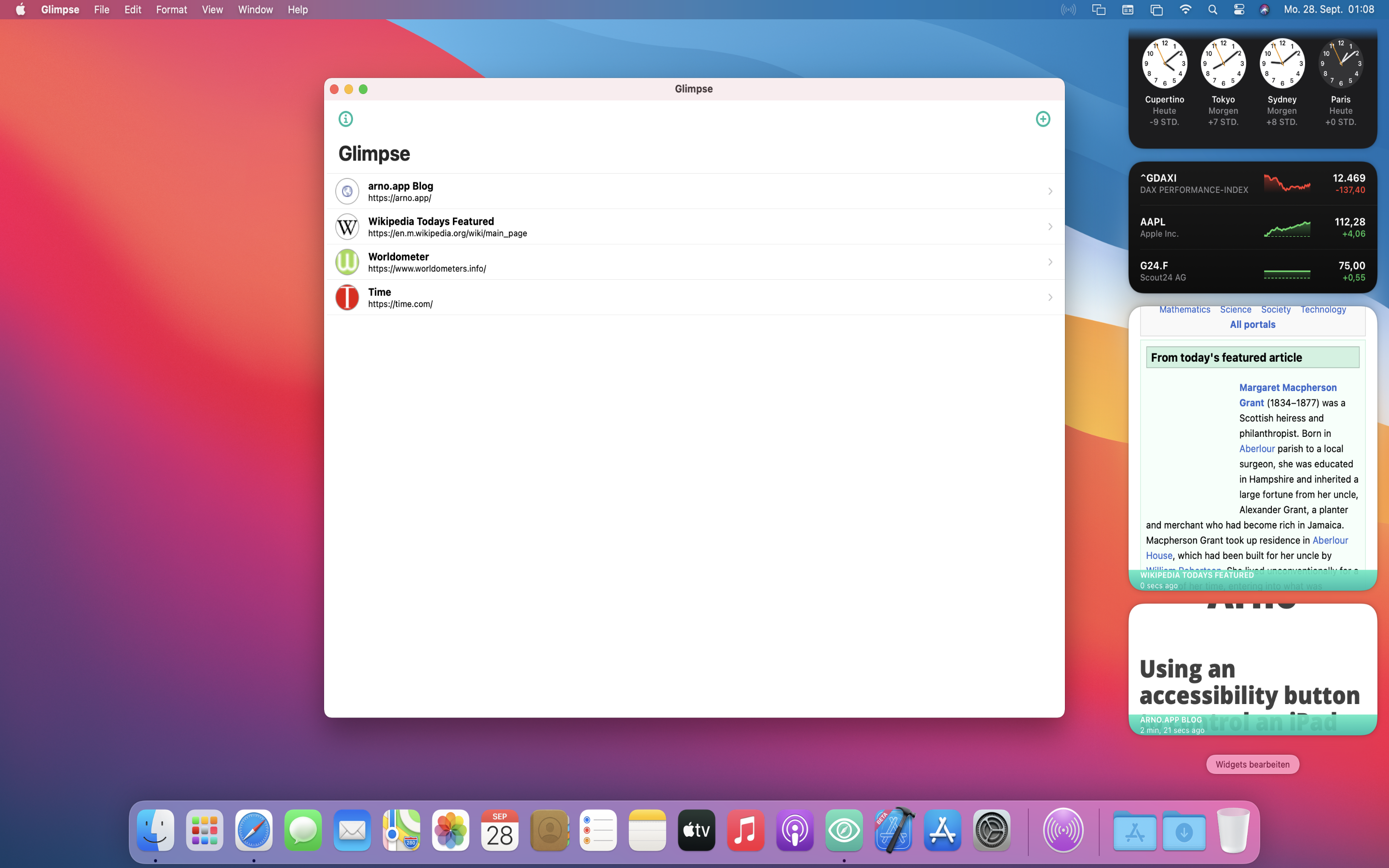
Task: Click the Cupertino clock
Action: point(1165,63)
